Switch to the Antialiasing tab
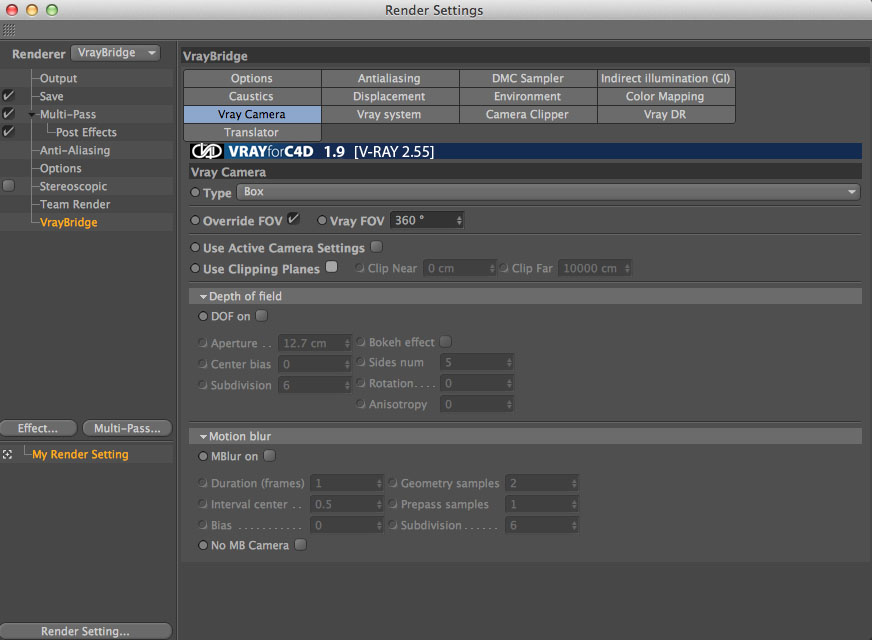 tap(389, 78)
